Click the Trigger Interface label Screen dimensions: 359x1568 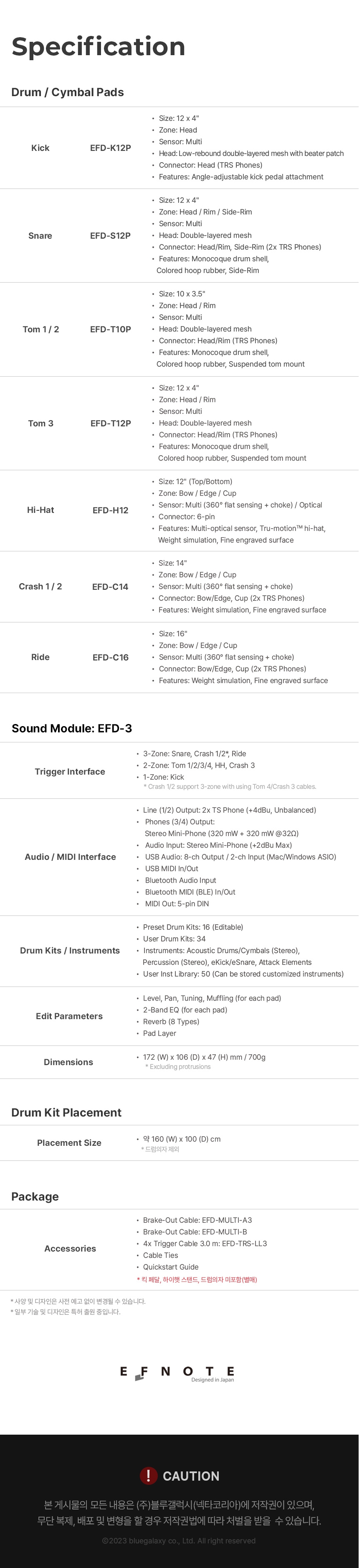click(70, 772)
